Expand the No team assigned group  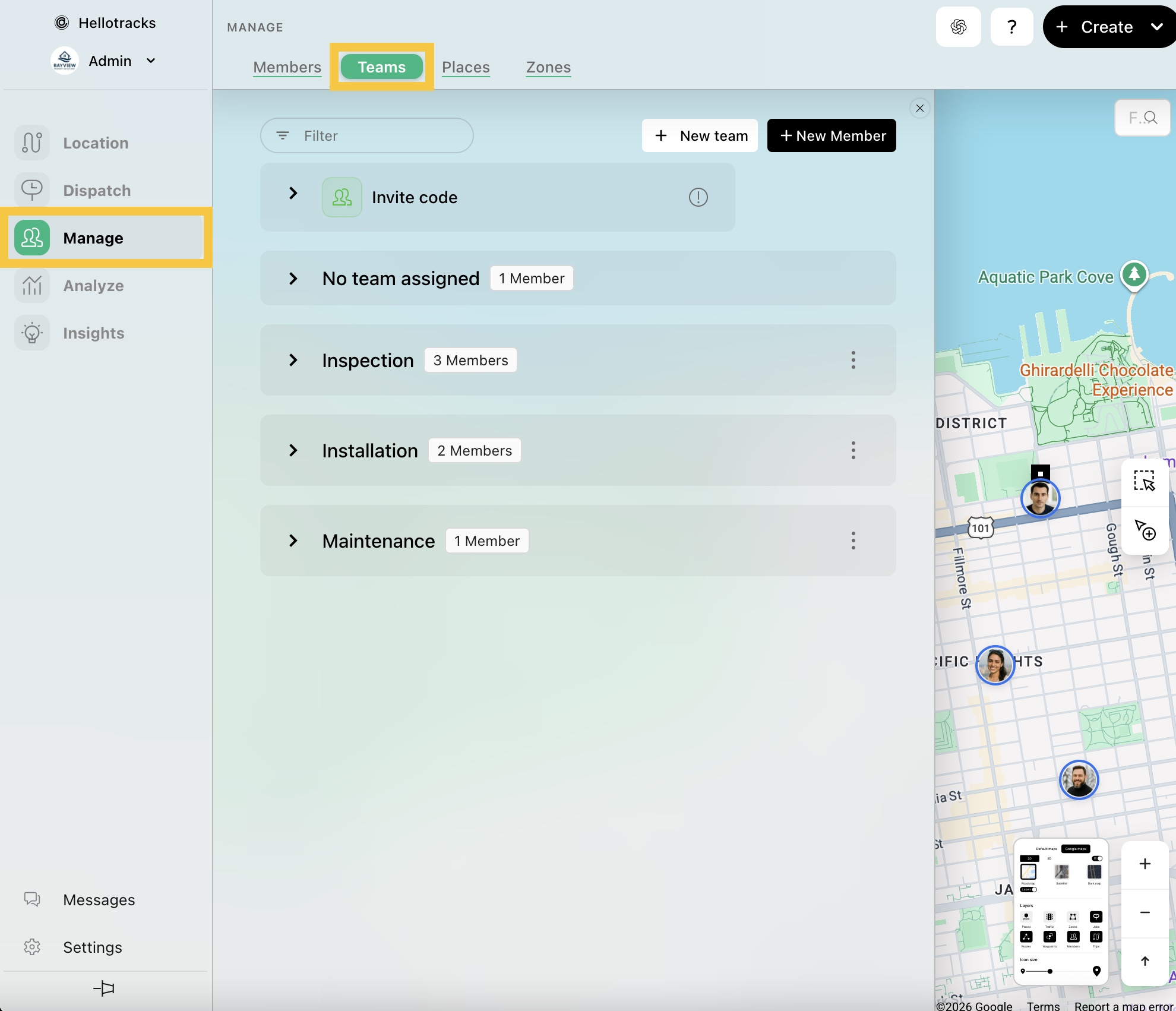(293, 278)
